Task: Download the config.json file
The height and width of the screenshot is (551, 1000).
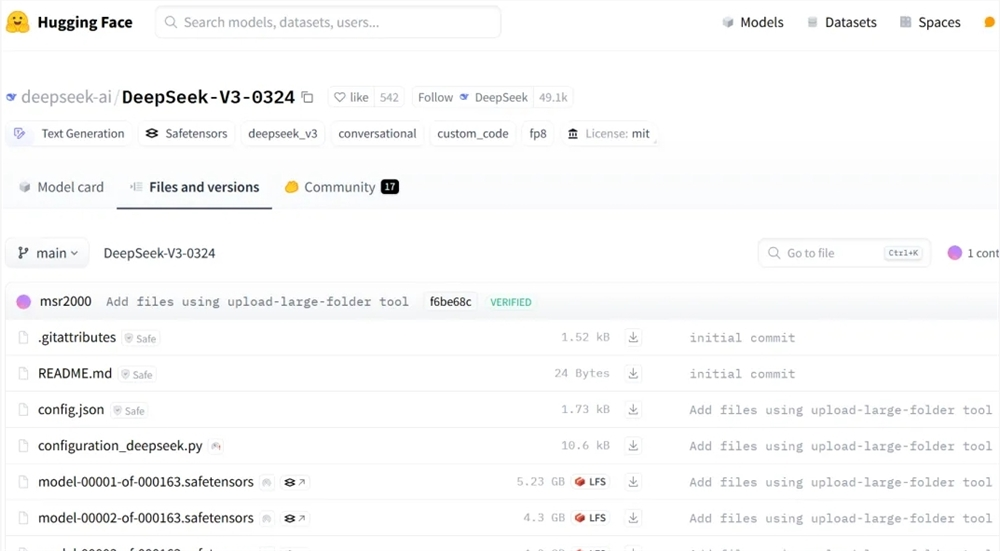Action: tap(633, 409)
